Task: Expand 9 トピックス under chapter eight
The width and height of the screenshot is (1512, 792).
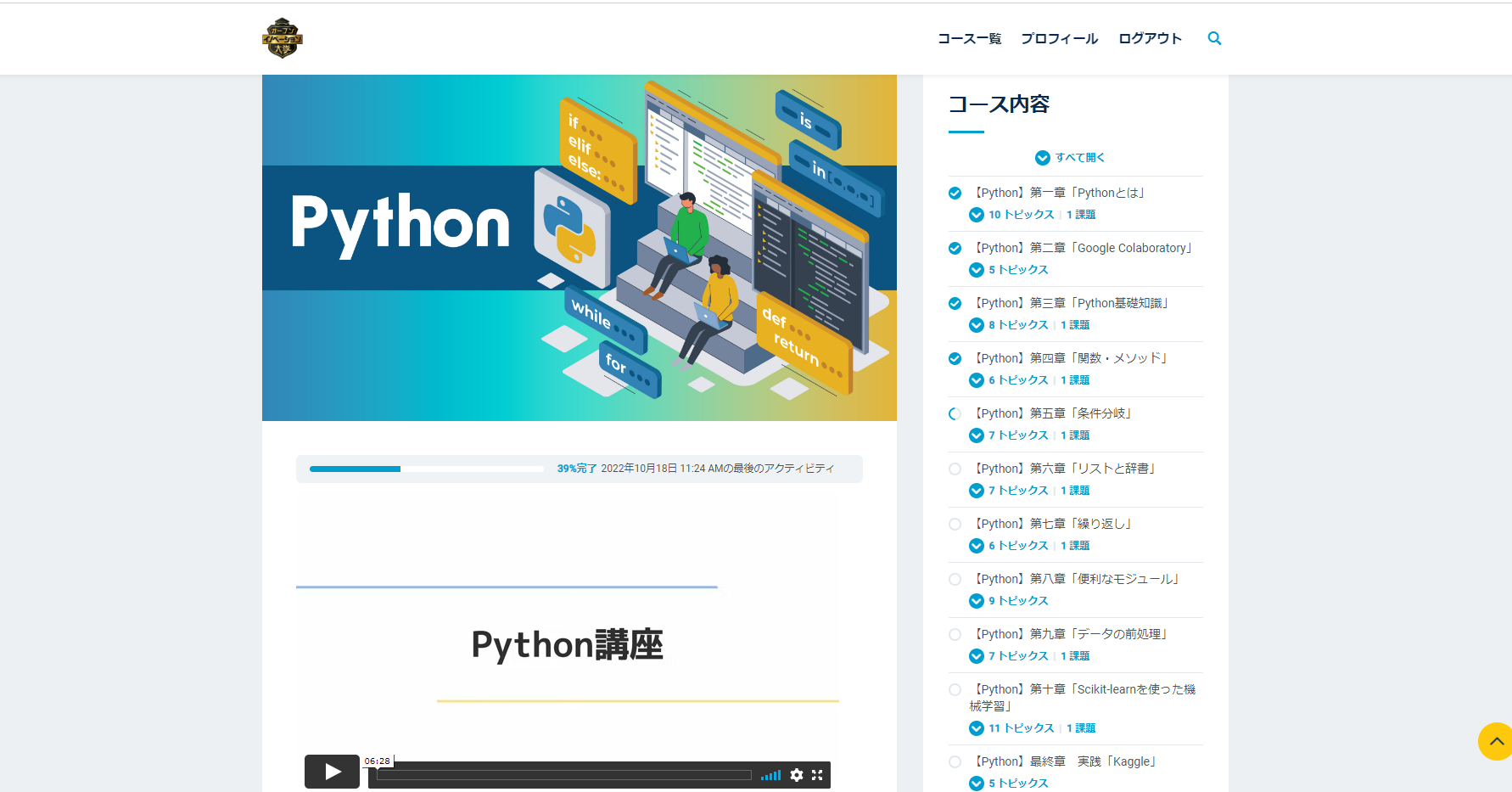Action: pos(1009,601)
